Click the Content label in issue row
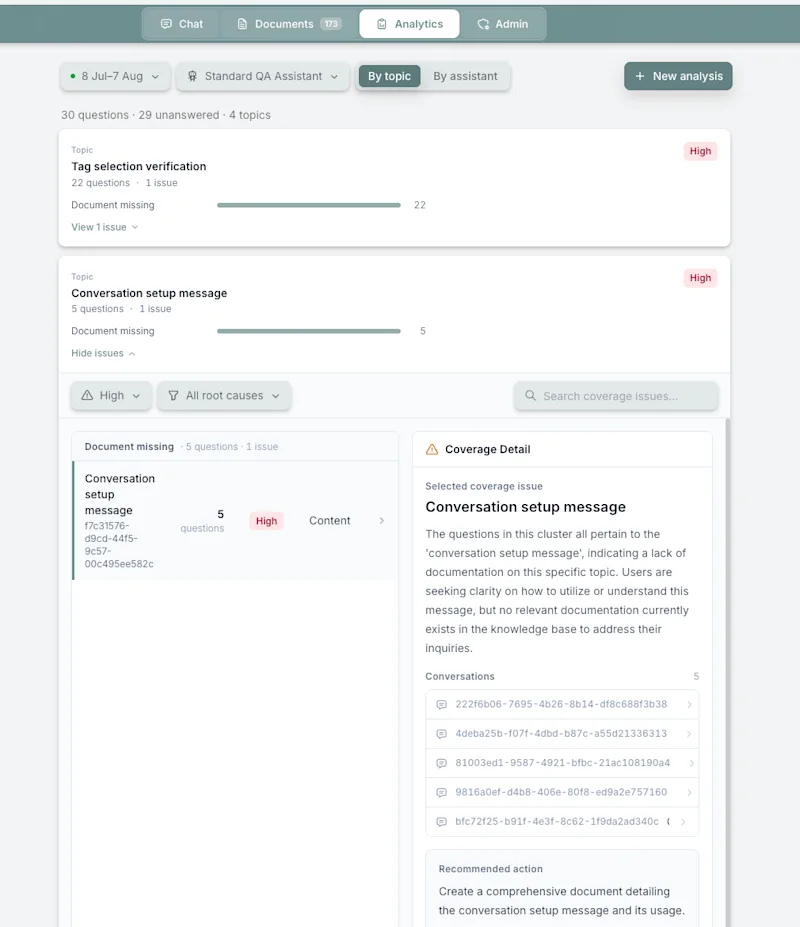This screenshot has height=927, width=800. (x=329, y=521)
